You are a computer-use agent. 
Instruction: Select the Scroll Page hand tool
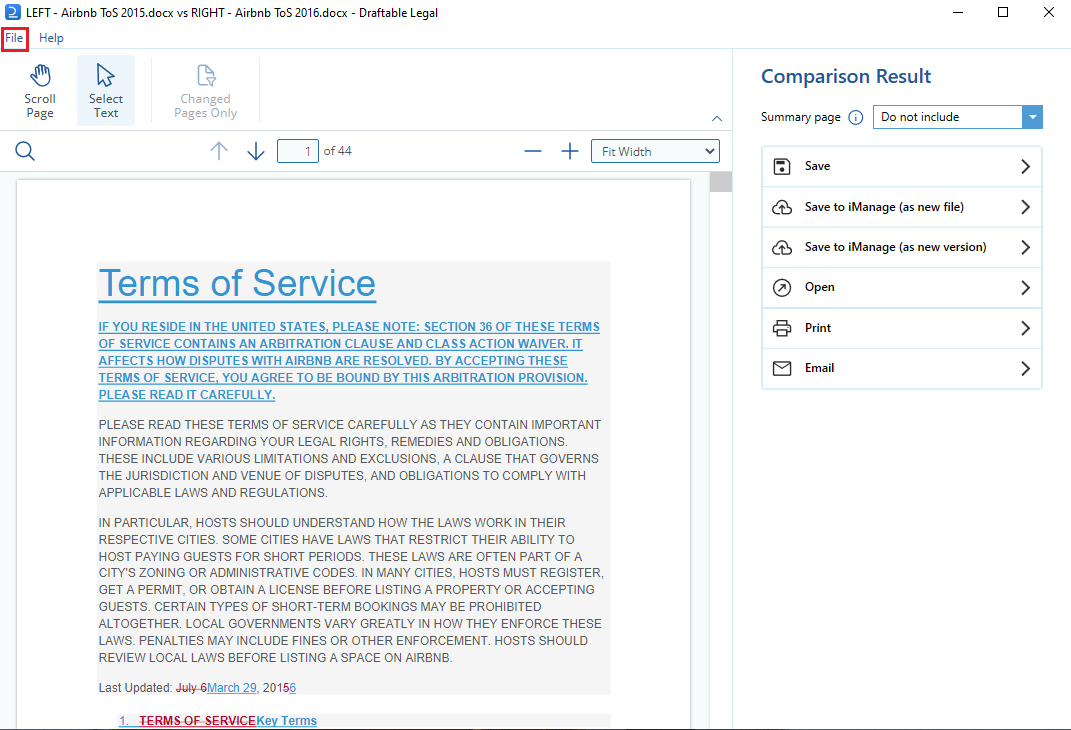pyautogui.click(x=40, y=92)
